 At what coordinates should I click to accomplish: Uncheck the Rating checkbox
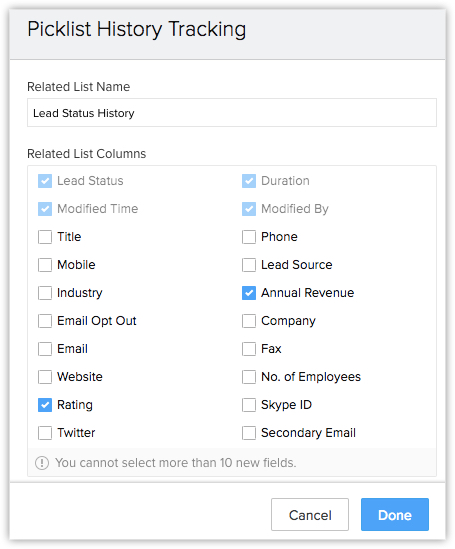click(45, 405)
